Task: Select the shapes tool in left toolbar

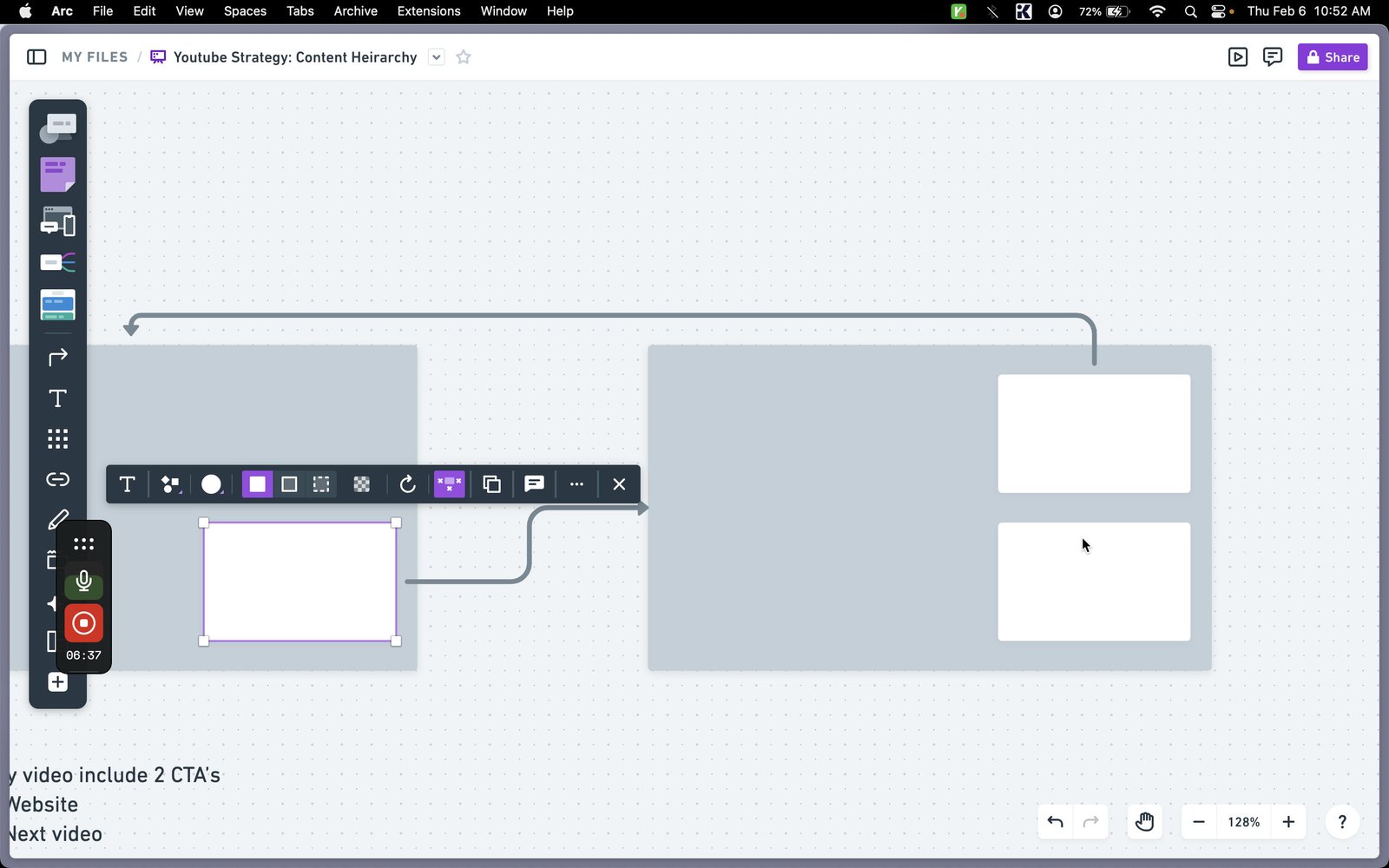Action: pyautogui.click(x=57, y=128)
